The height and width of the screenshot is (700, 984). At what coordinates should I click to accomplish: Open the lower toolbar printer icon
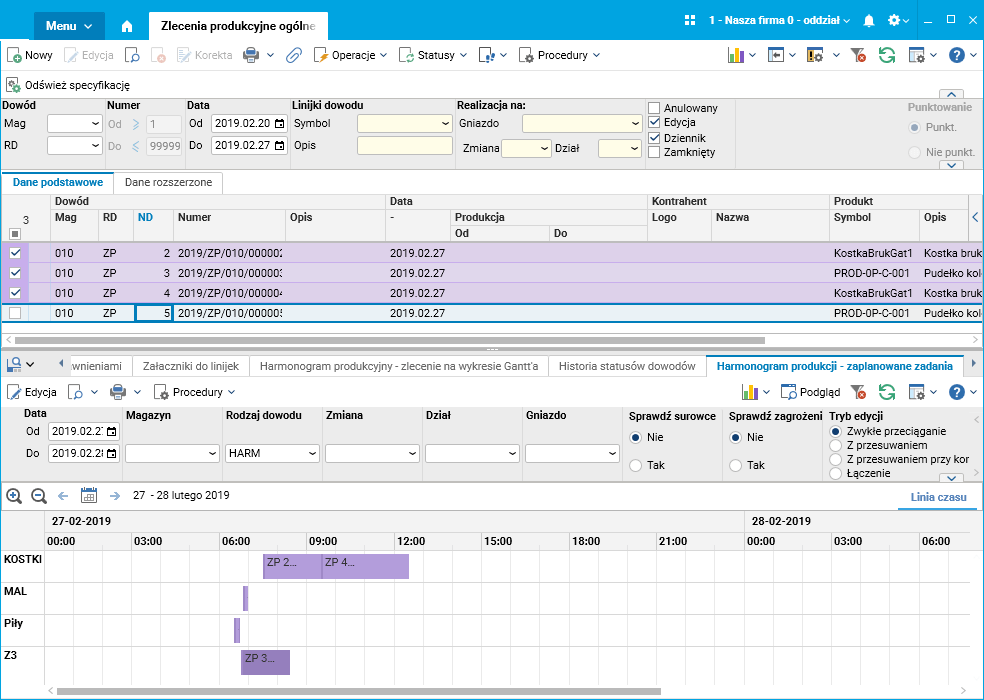click(x=118, y=392)
